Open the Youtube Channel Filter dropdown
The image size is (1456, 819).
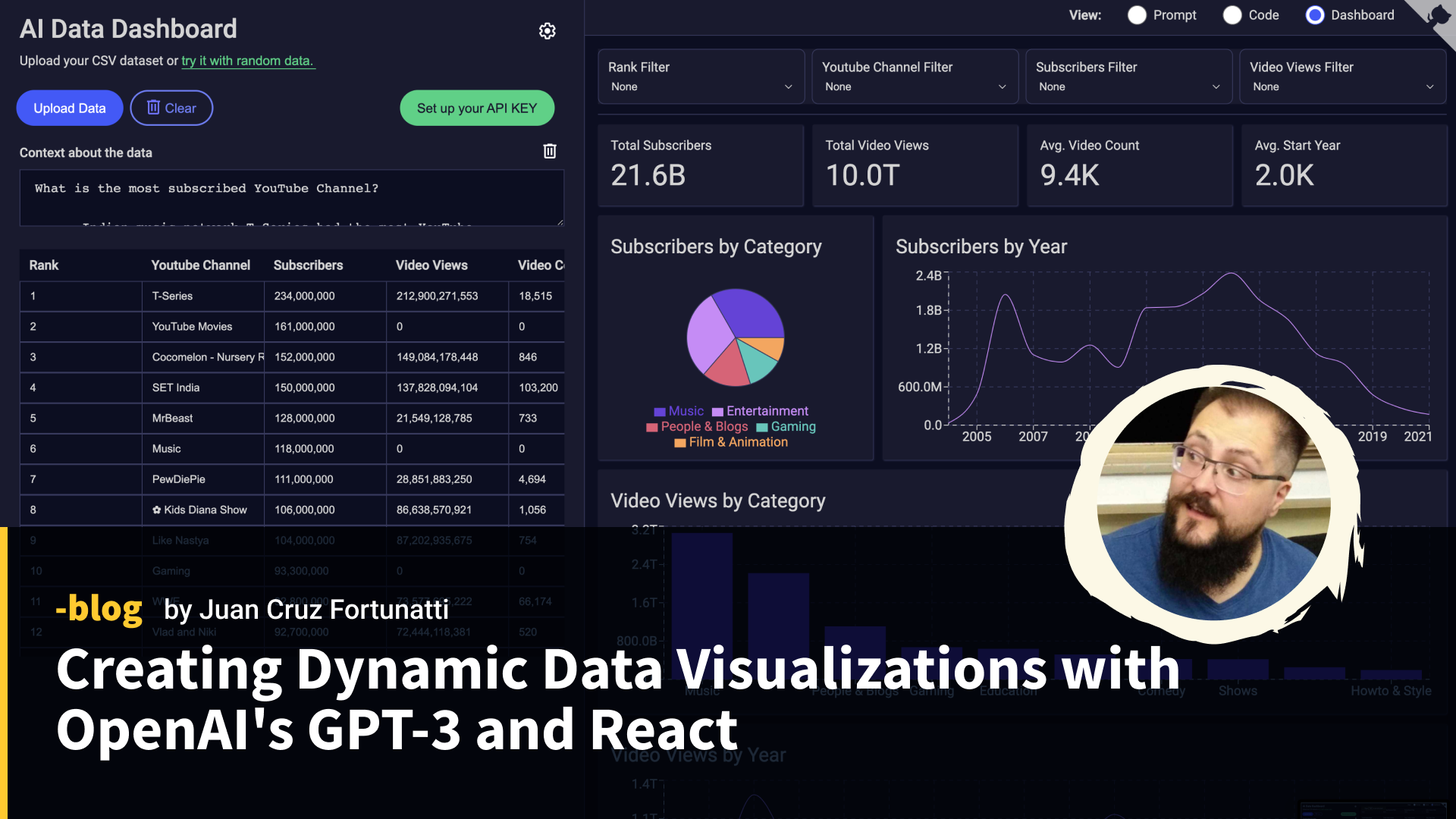(x=915, y=77)
